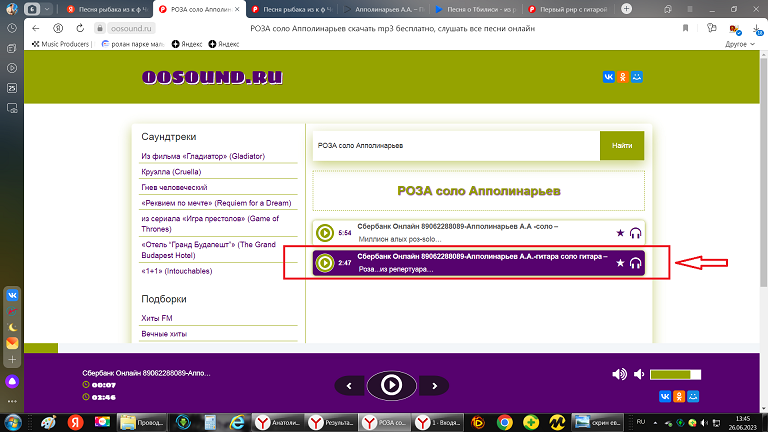Switch to tab Песня о Тбилиси

pos(476,9)
